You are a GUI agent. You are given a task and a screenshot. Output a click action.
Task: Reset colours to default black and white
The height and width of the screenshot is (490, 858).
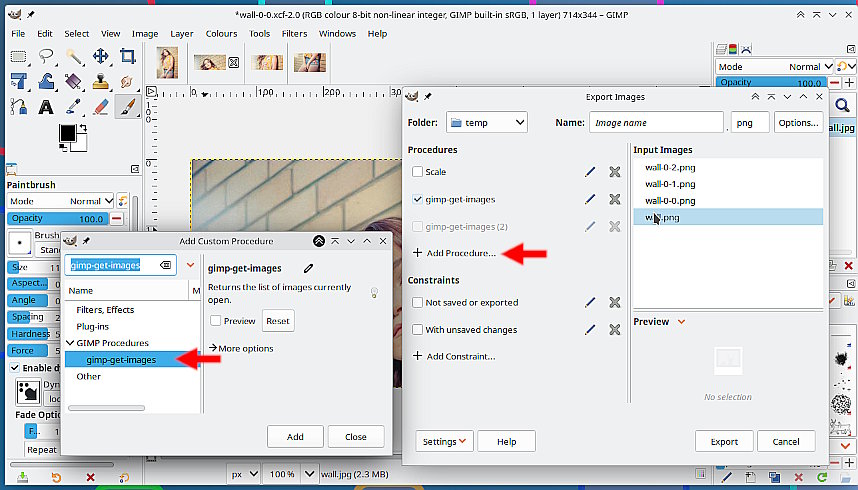(62, 148)
